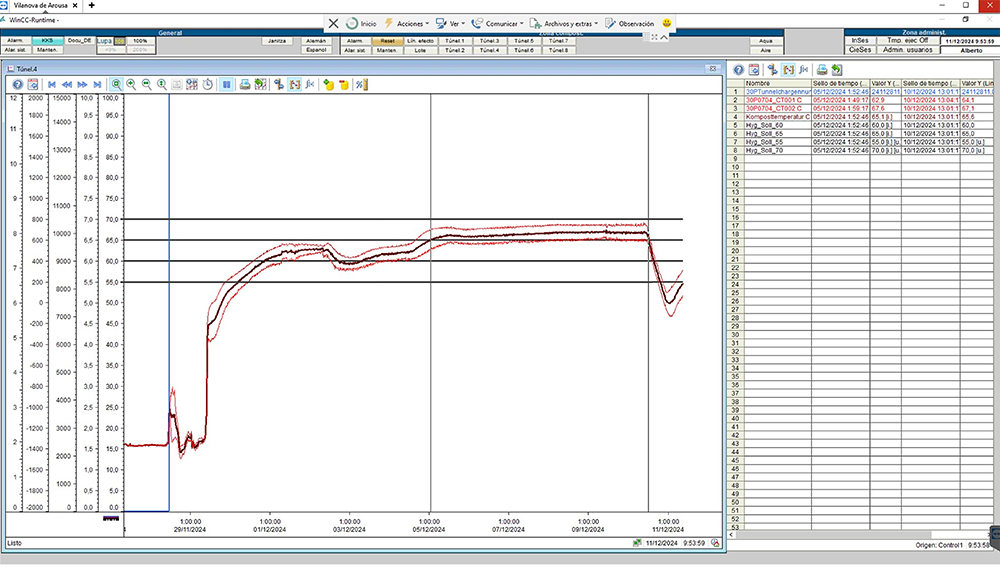Select the Kompostemperatur C row in table

tap(777, 116)
